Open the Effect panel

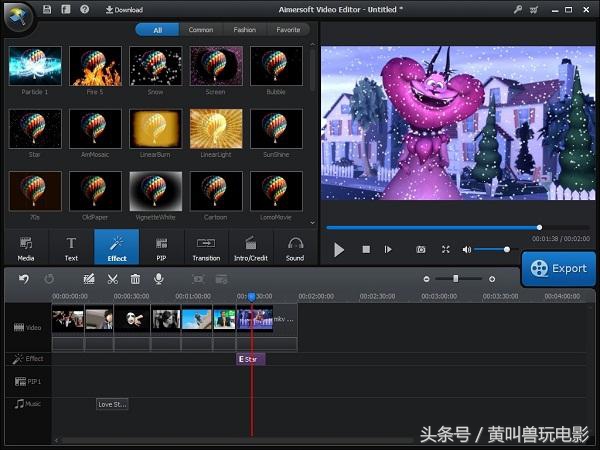(117, 248)
